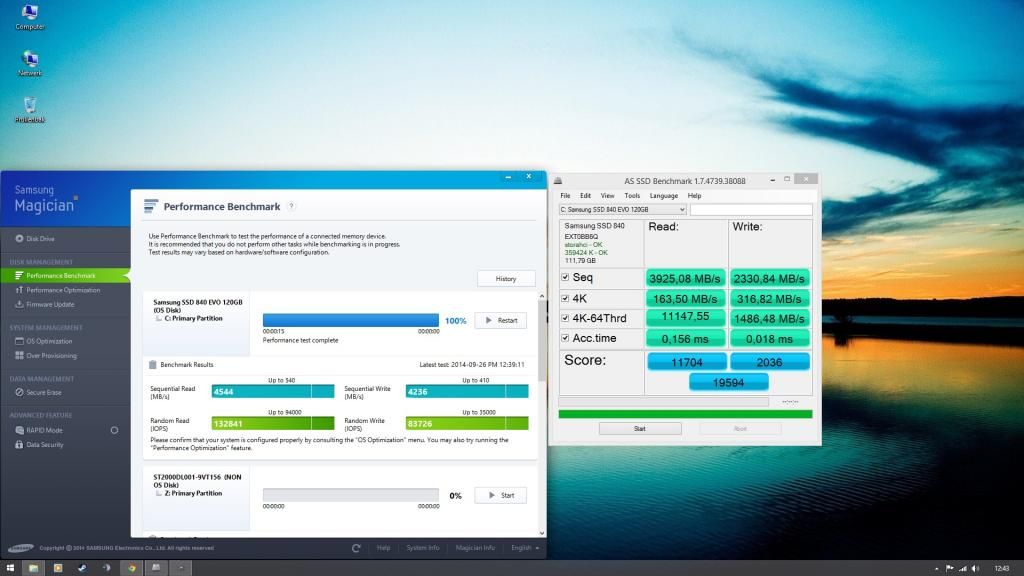Open the Language menu in AS SSD Benchmark
The image size is (1024, 576).
[x=663, y=196]
